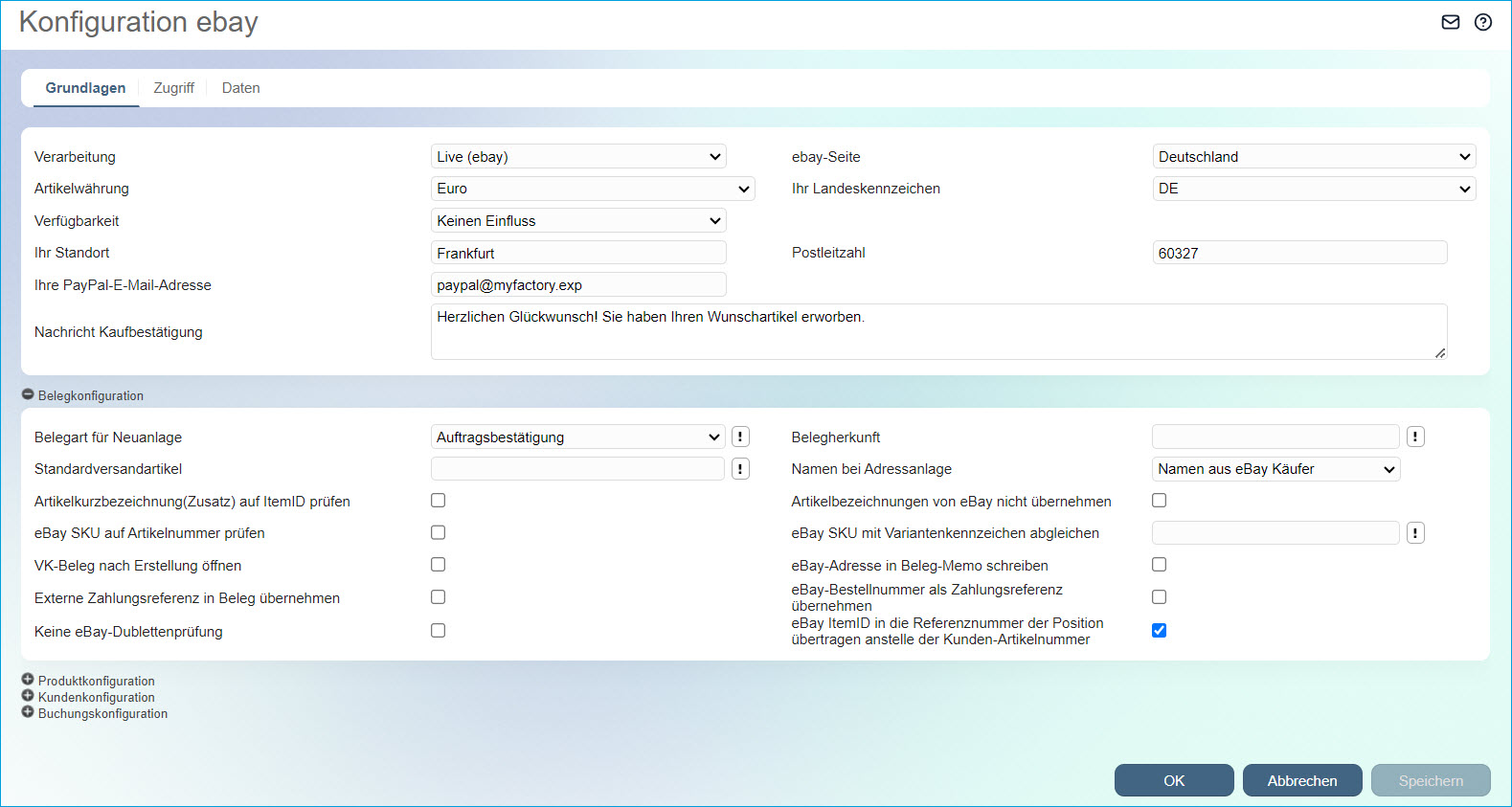The width and height of the screenshot is (1512, 807).
Task: Click the 'Konfiguration ebay' title text
Action: click(x=139, y=22)
